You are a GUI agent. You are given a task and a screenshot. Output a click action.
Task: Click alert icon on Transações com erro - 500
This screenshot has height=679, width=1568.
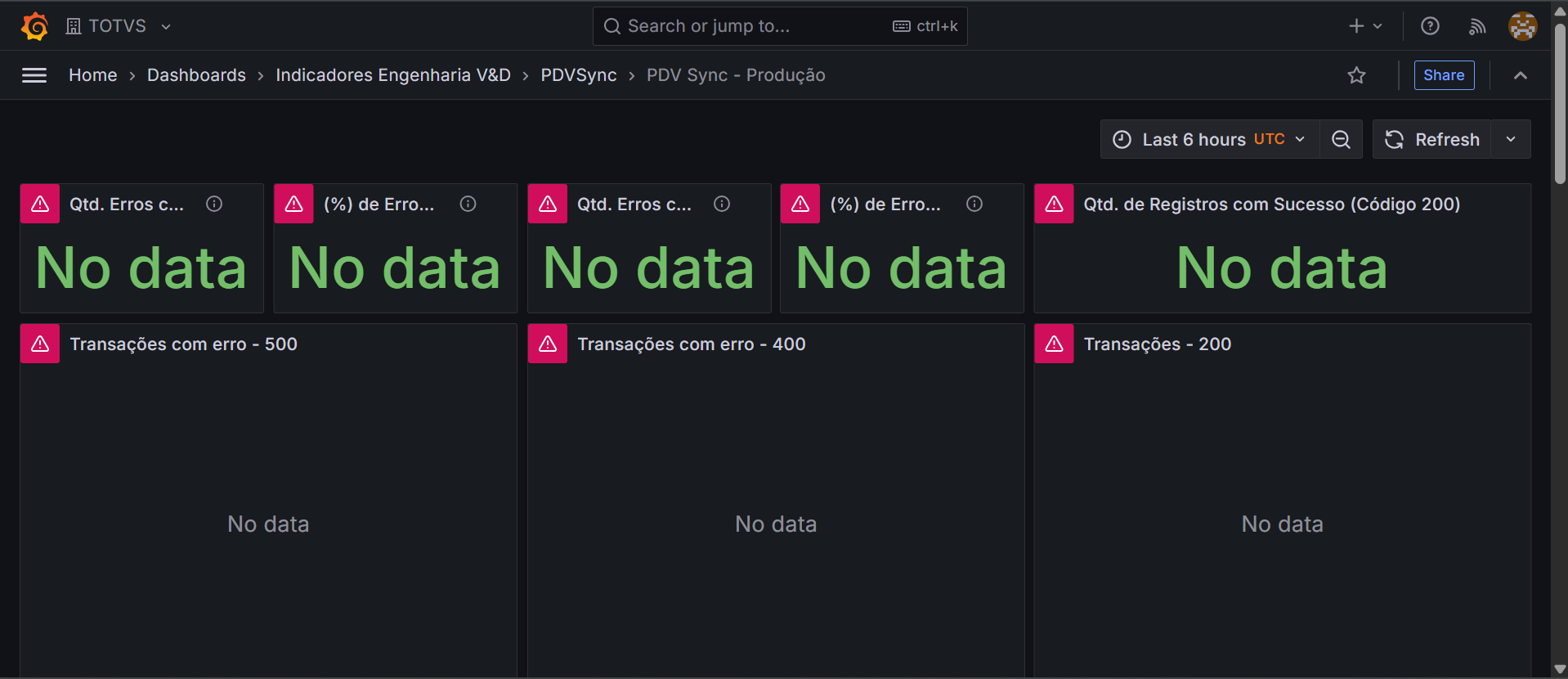point(40,344)
